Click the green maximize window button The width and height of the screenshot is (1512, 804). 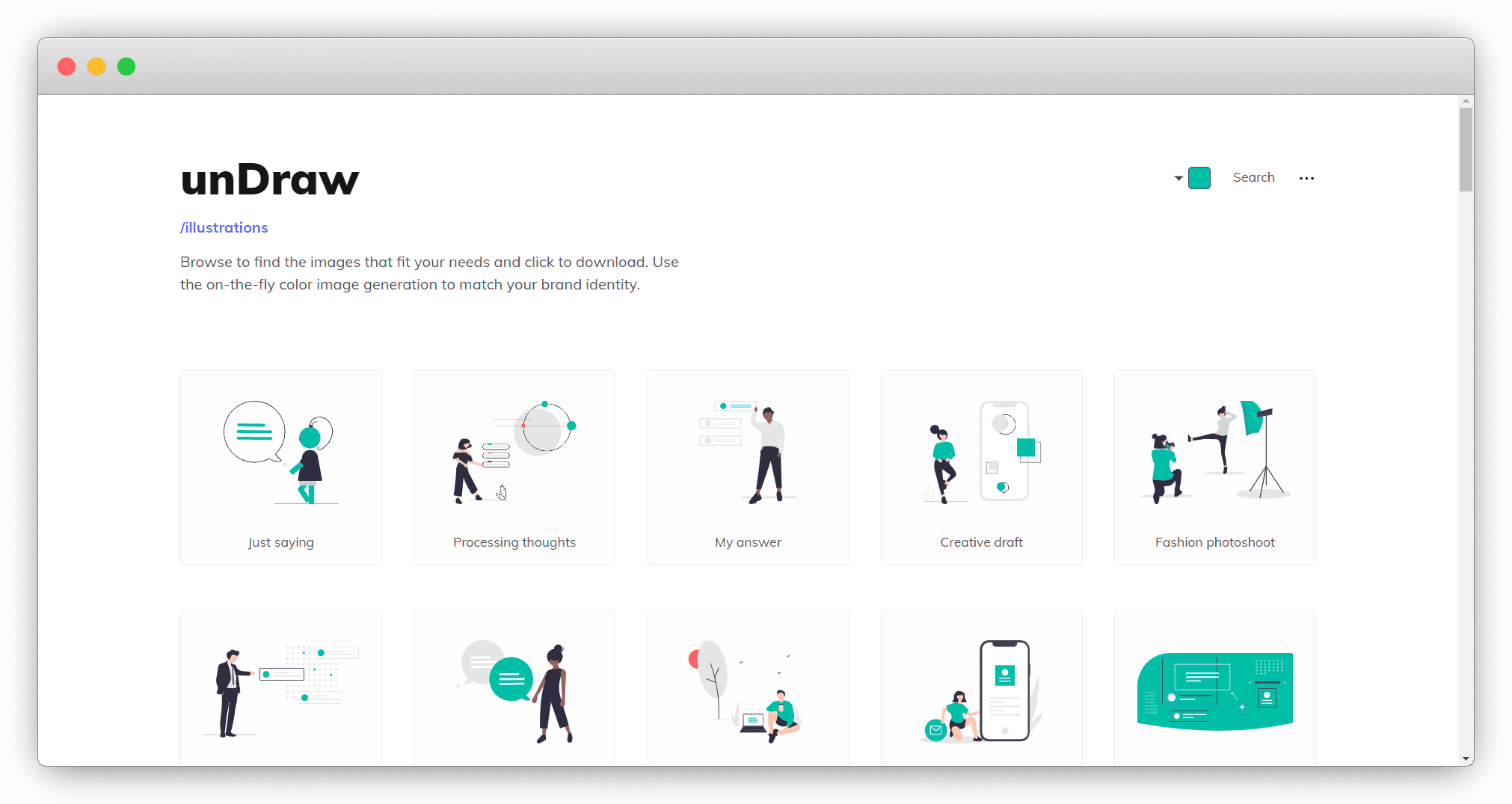click(x=126, y=67)
